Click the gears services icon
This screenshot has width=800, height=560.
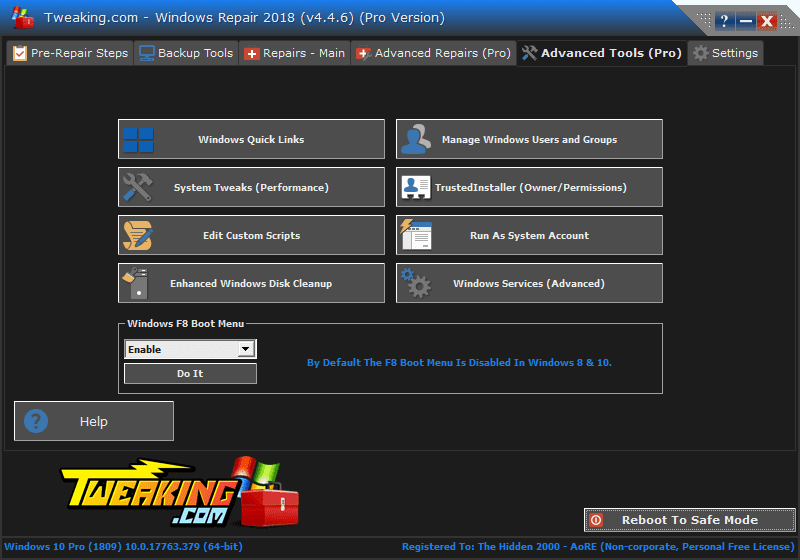click(x=416, y=283)
